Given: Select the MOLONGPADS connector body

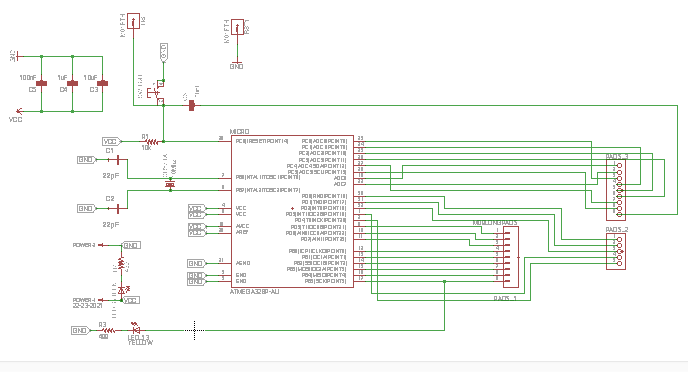Looking at the screenshot, I should pos(511,257).
